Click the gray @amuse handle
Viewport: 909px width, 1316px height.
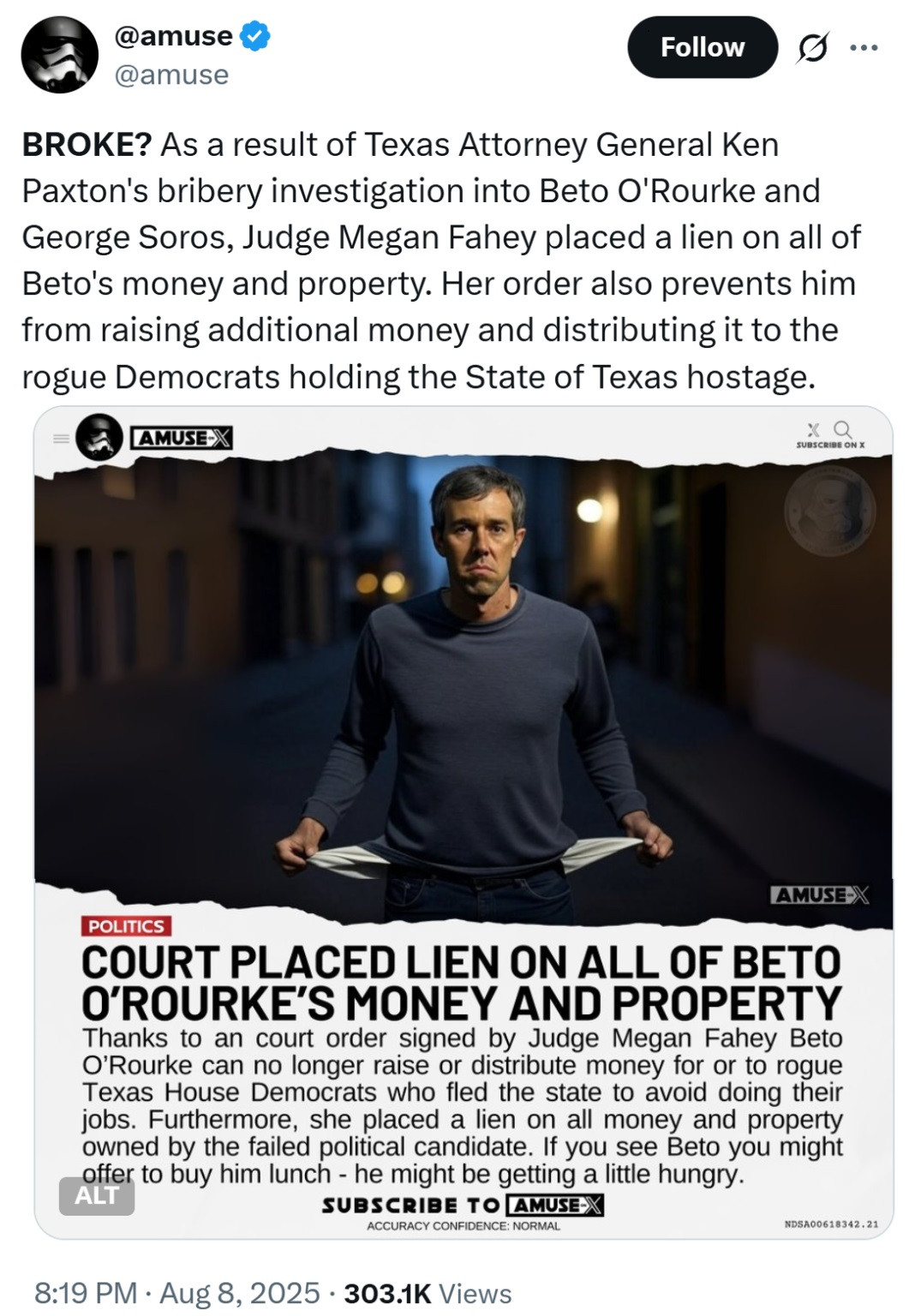tap(171, 75)
